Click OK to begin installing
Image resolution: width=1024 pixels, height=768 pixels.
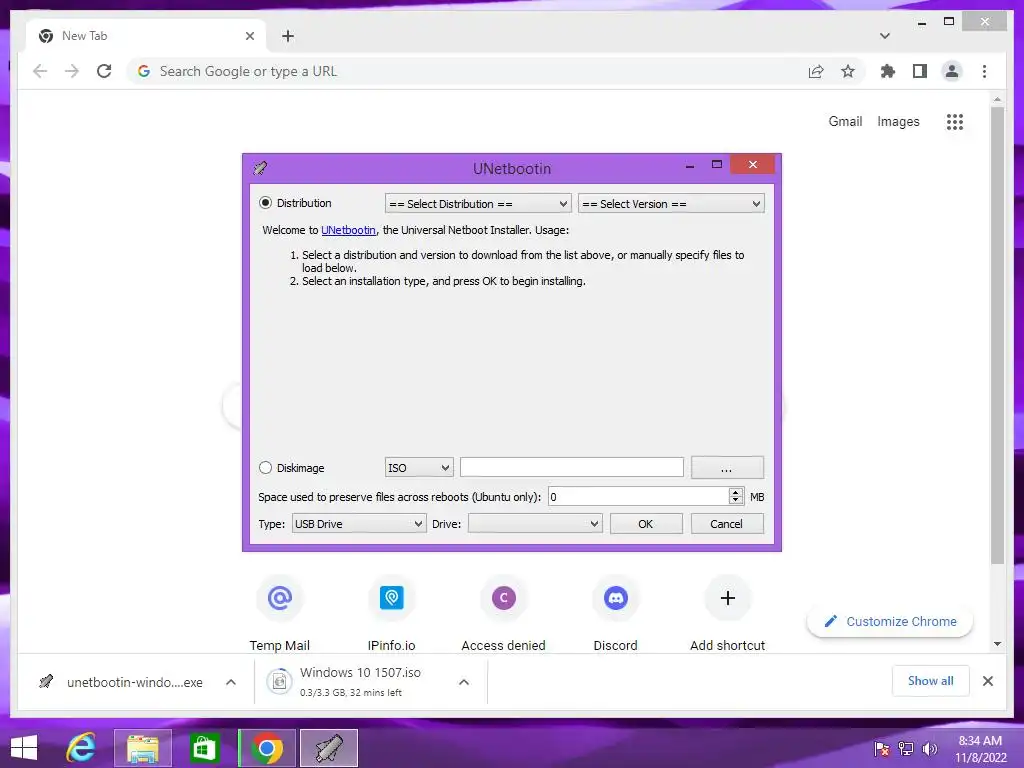click(646, 524)
